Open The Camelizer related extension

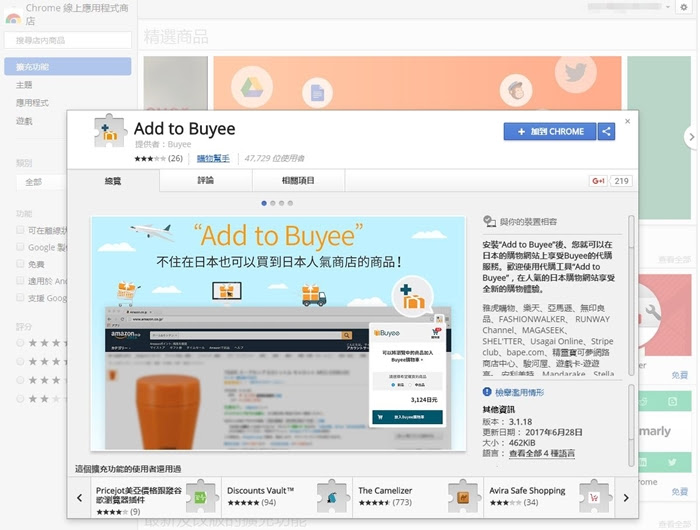point(418,497)
